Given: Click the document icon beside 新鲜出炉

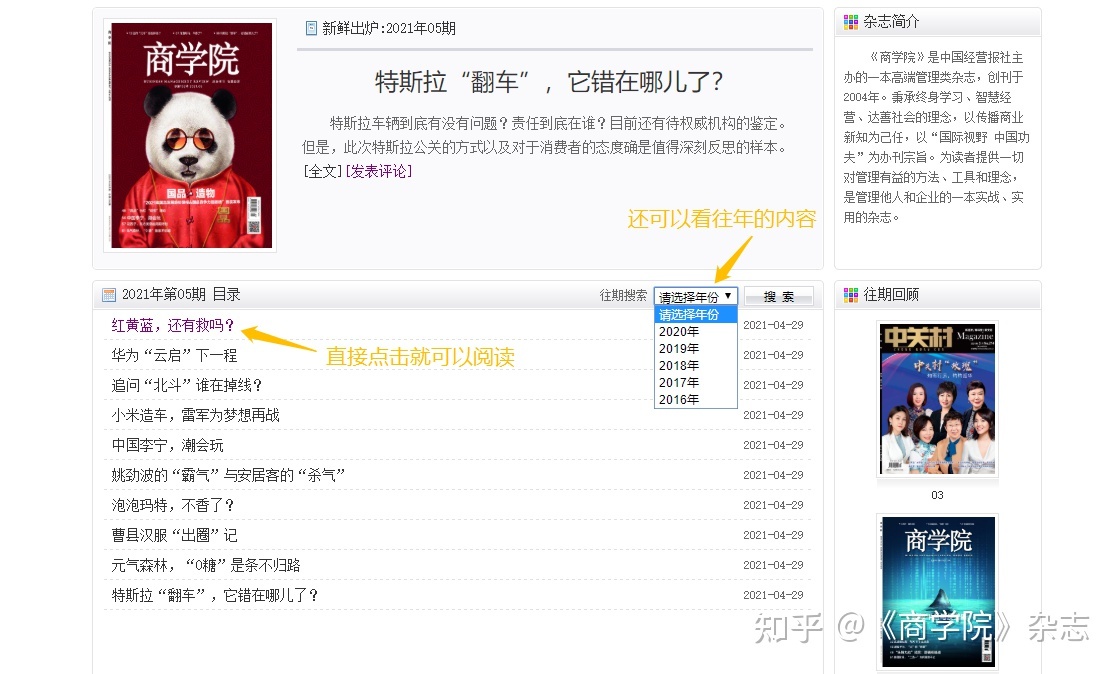Looking at the screenshot, I should tap(311, 28).
